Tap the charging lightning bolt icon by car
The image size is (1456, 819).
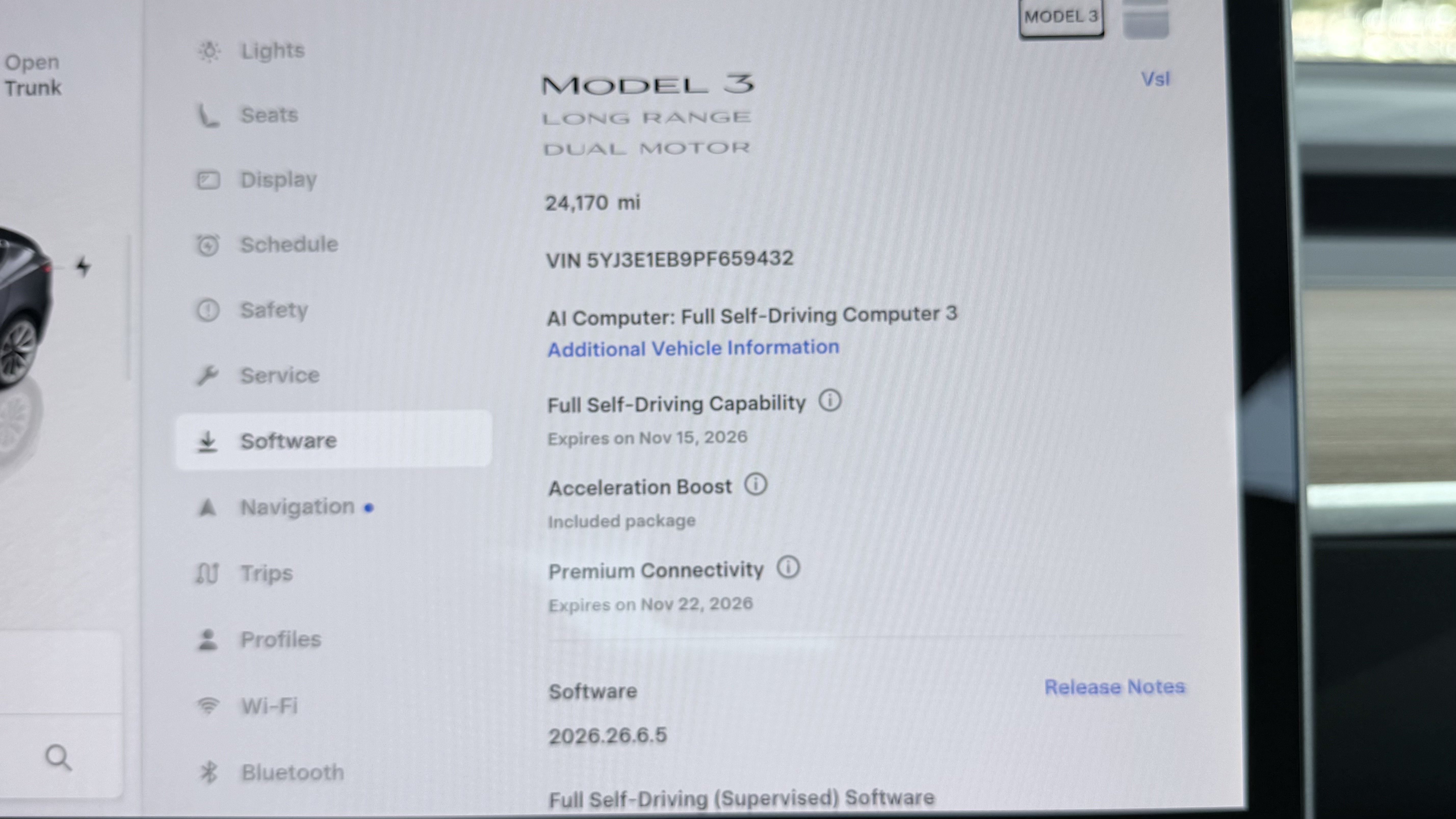(x=83, y=266)
